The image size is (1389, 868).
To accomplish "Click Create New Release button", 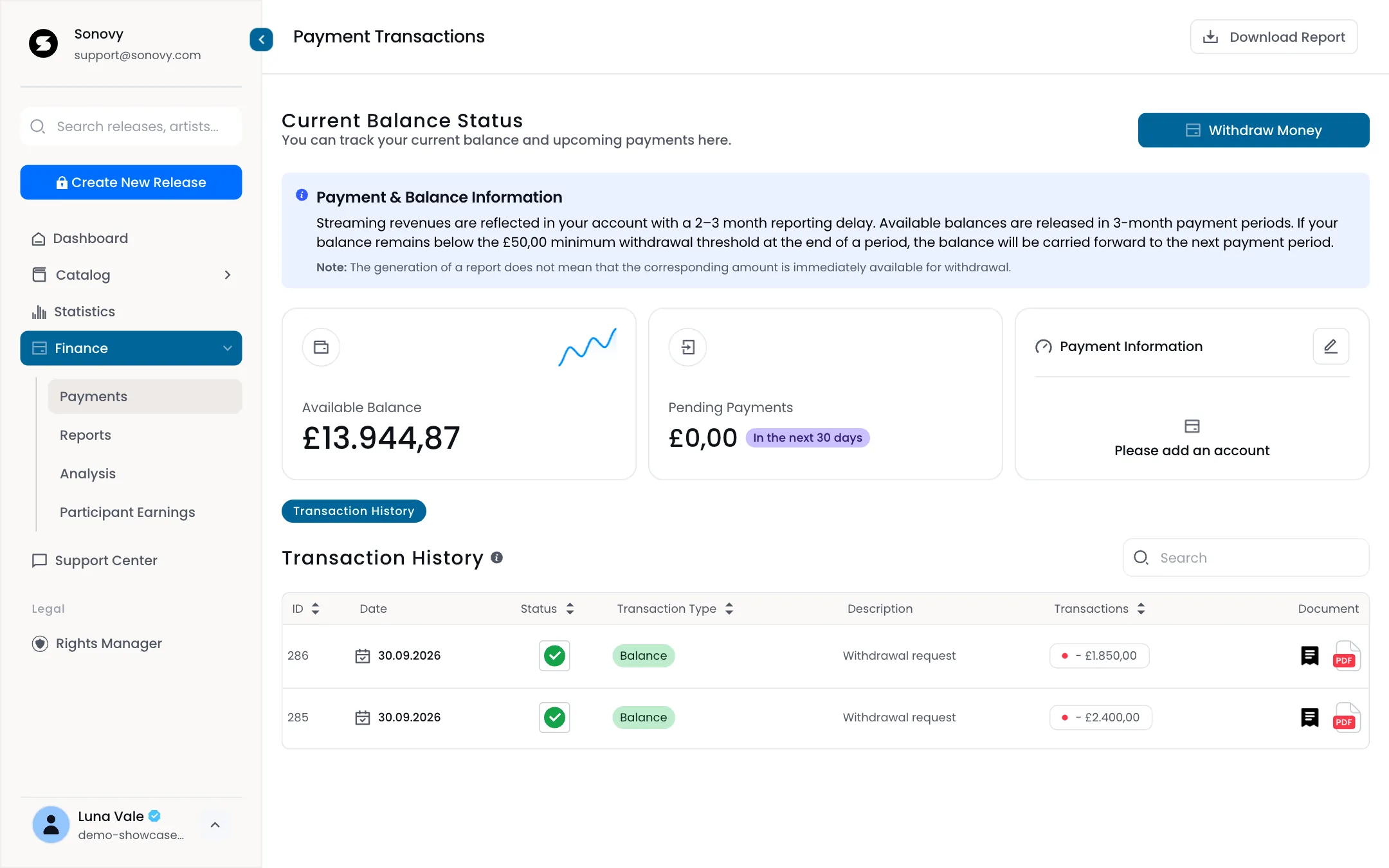I will [x=131, y=183].
